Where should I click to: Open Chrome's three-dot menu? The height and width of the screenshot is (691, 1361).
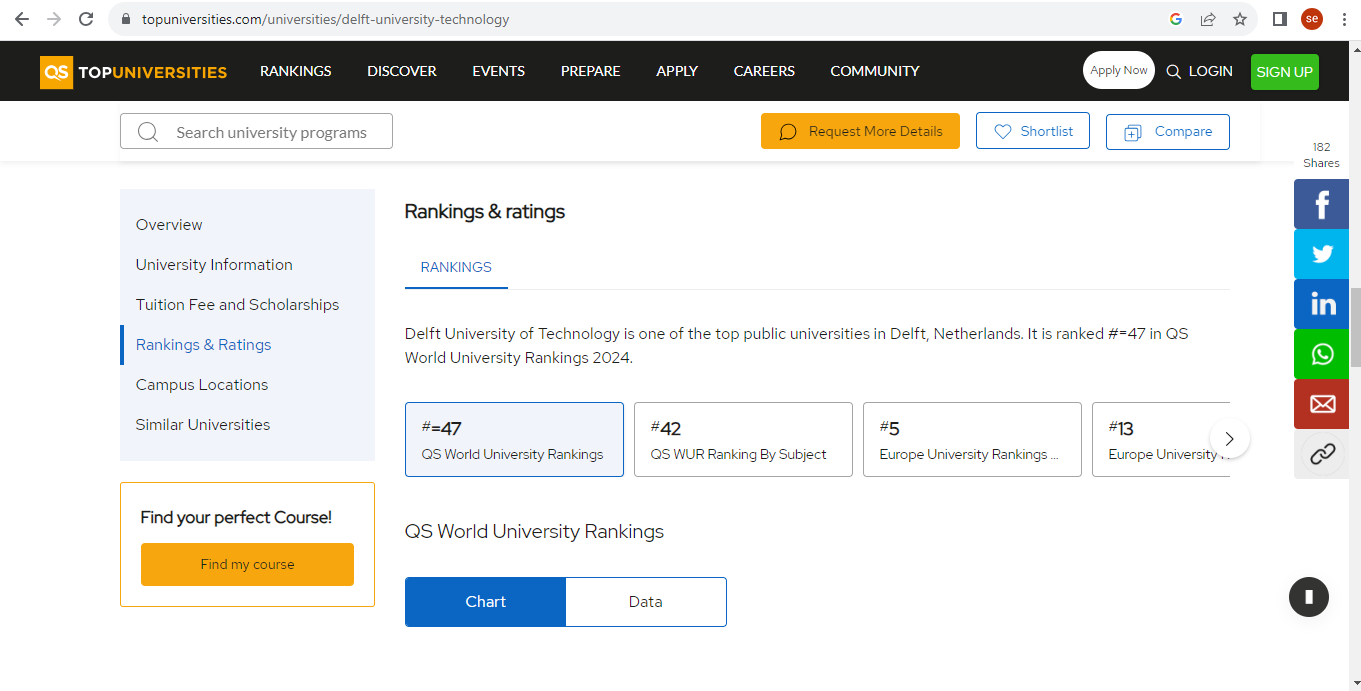point(1343,19)
